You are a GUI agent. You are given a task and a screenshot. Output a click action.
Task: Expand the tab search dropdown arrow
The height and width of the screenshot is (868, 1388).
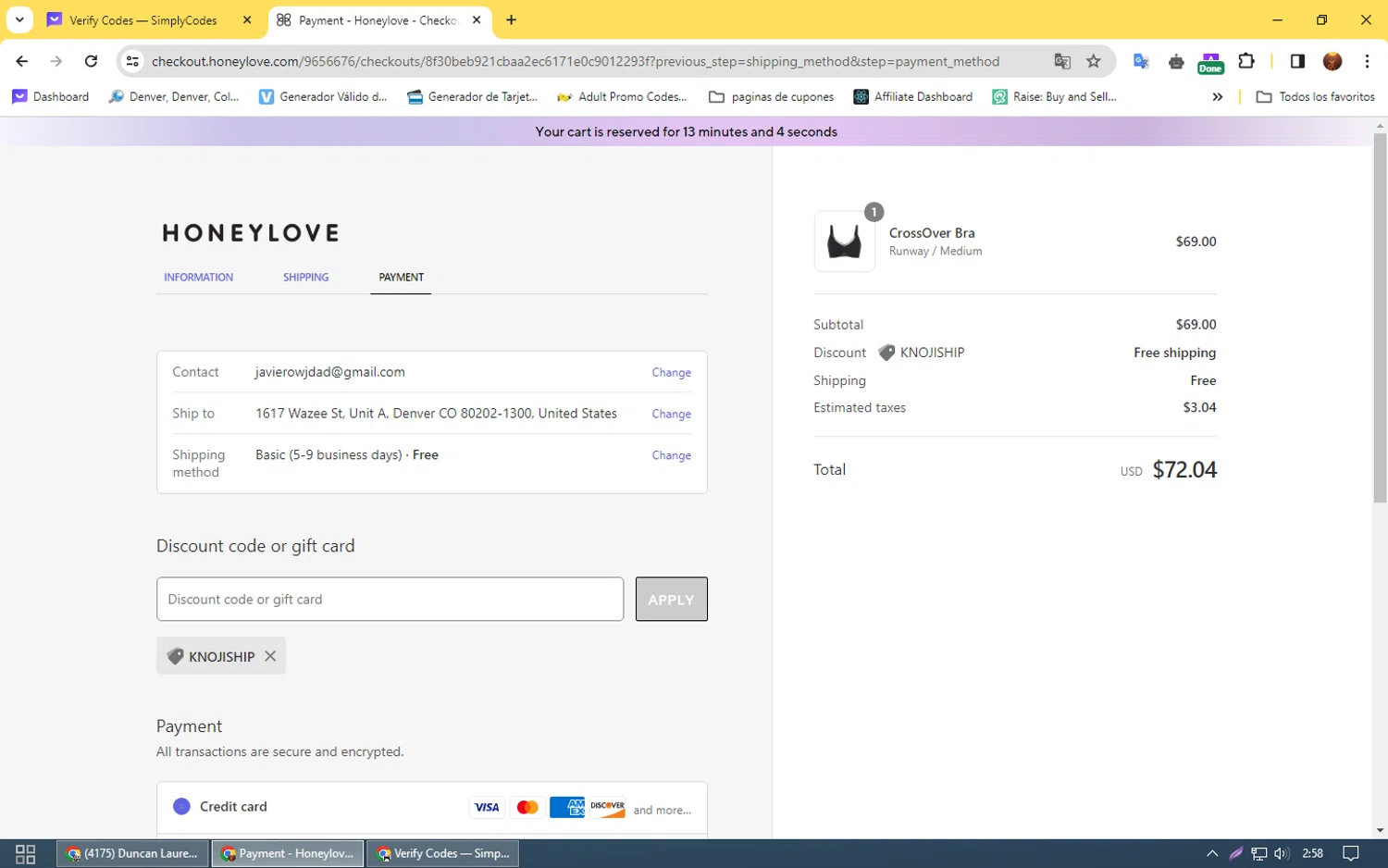pos(19,19)
